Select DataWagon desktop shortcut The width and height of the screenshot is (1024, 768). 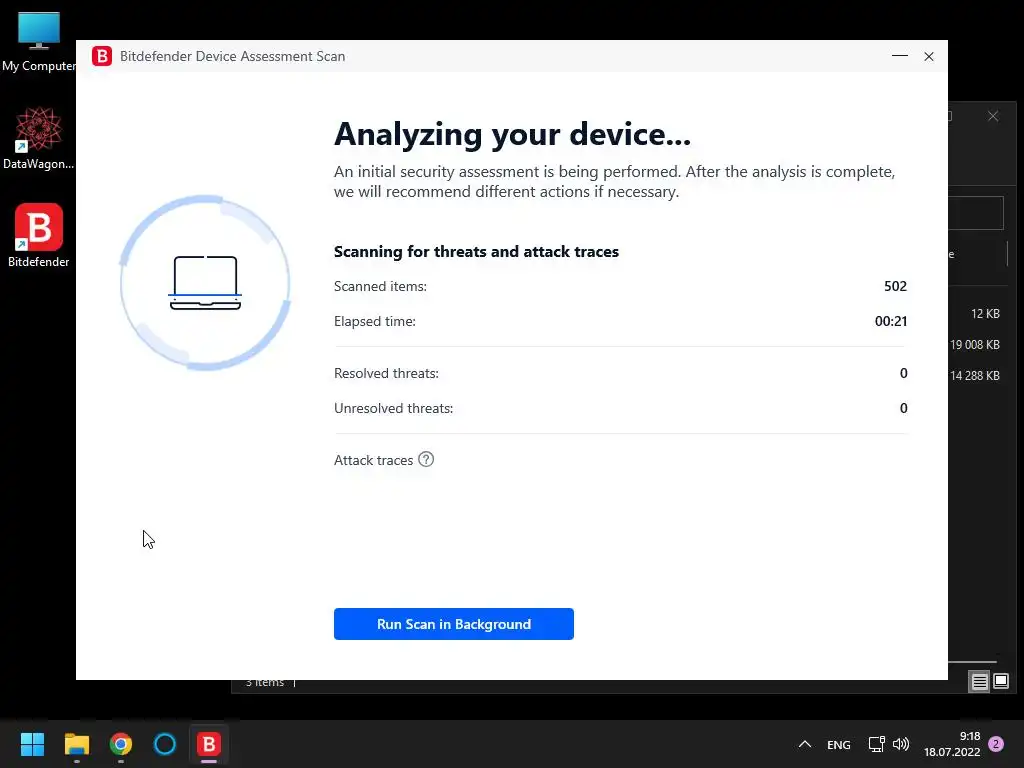coord(39,138)
